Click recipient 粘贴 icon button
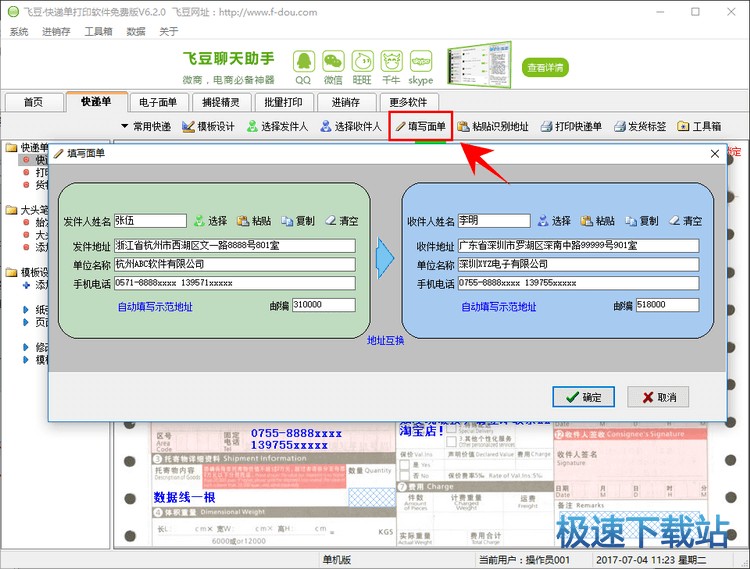 click(598, 221)
